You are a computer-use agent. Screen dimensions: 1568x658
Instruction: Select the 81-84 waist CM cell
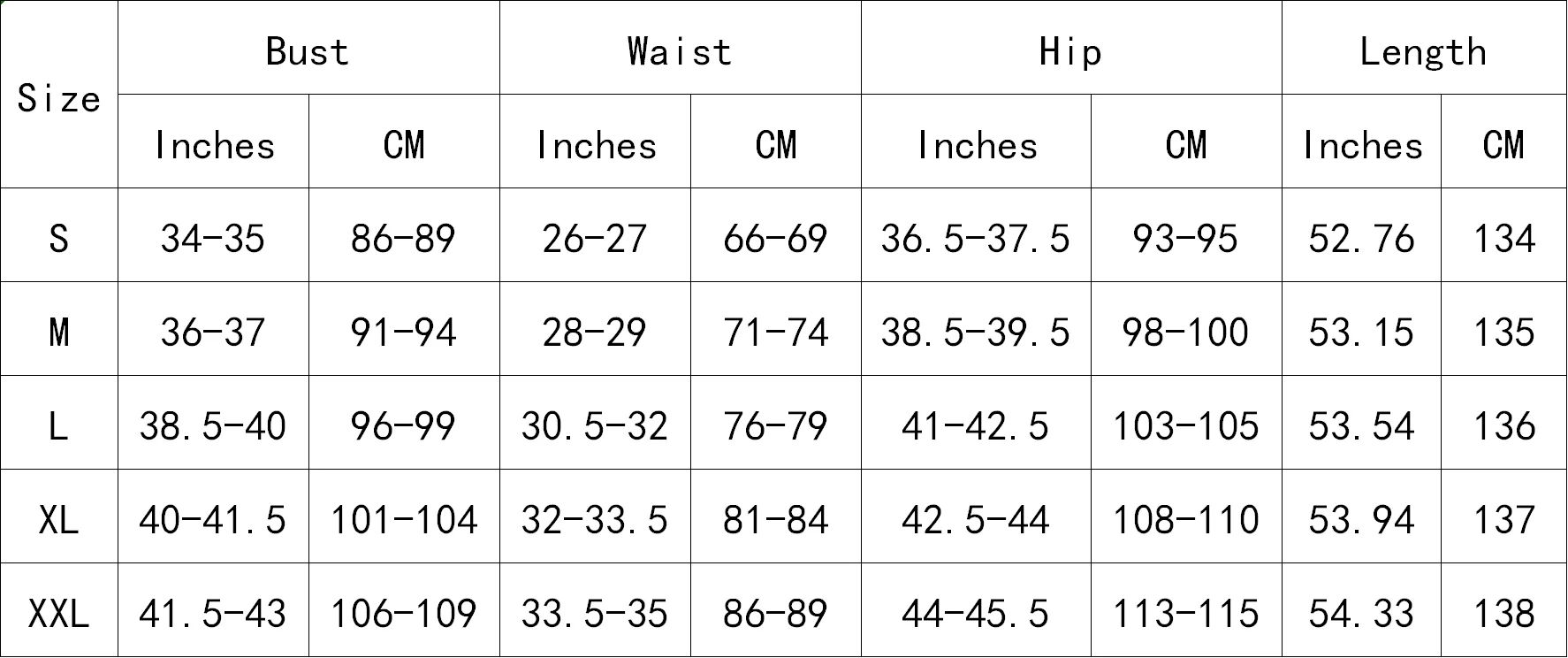[x=776, y=516]
